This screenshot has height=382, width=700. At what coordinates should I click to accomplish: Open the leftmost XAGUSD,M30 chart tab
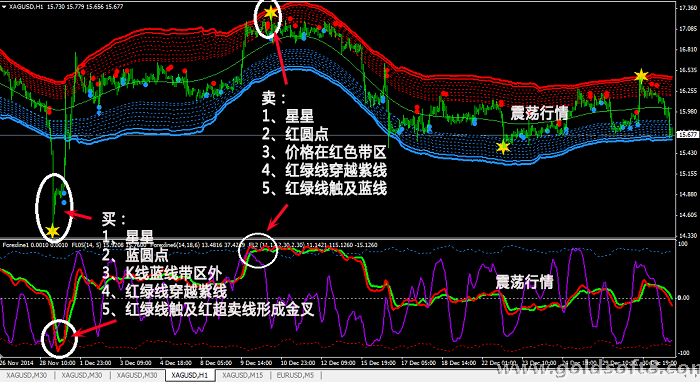(26, 375)
